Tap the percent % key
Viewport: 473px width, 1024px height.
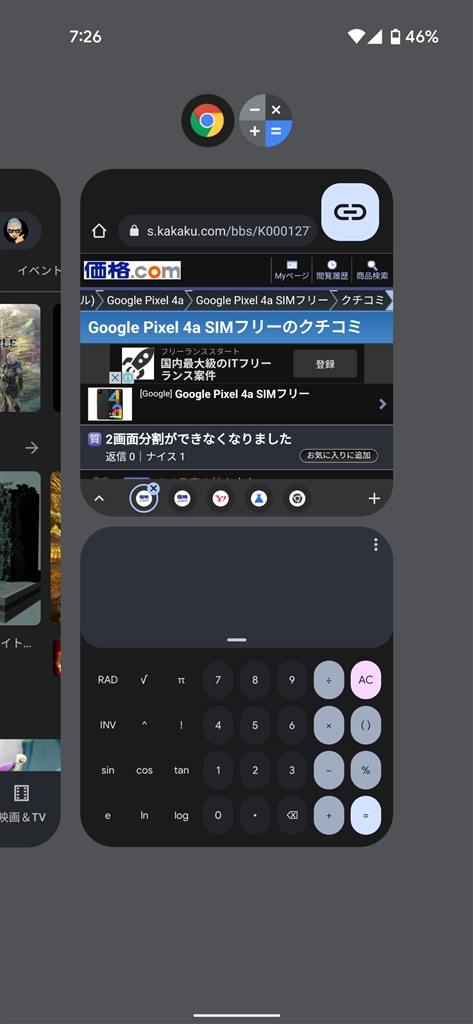click(x=366, y=770)
